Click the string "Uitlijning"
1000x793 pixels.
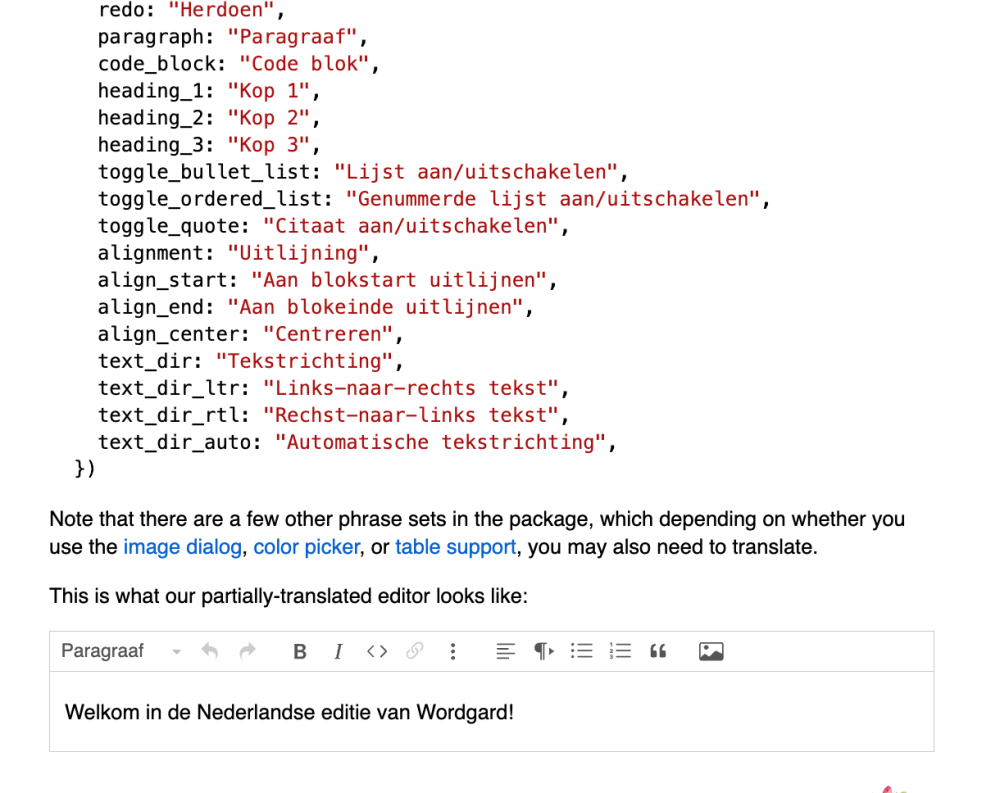pos(298,253)
